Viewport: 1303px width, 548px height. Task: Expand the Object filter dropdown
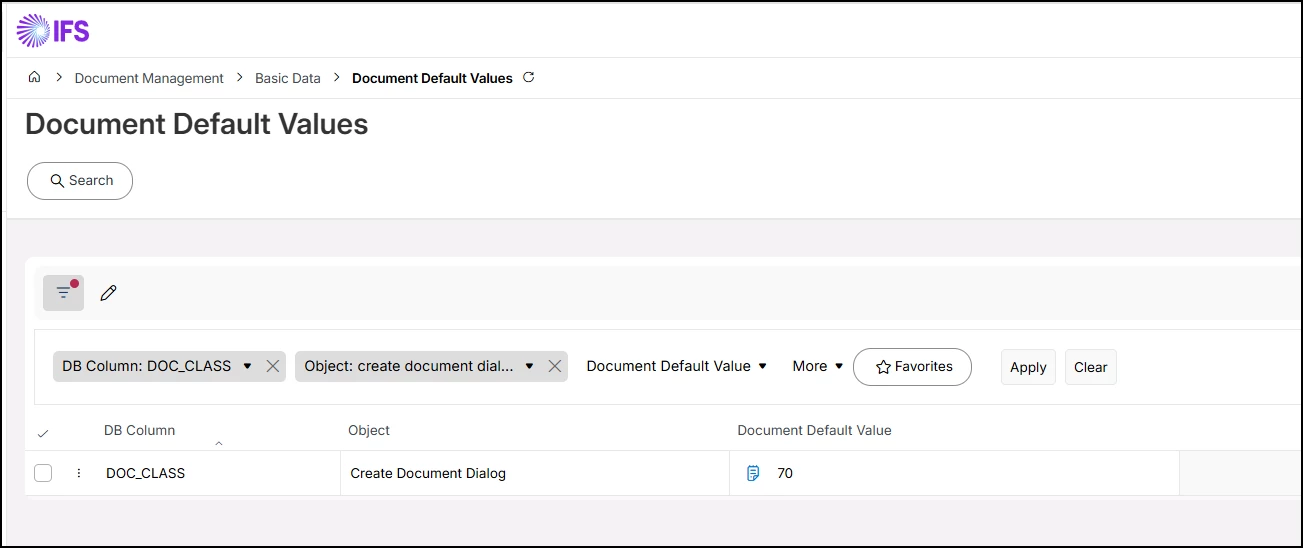point(529,367)
